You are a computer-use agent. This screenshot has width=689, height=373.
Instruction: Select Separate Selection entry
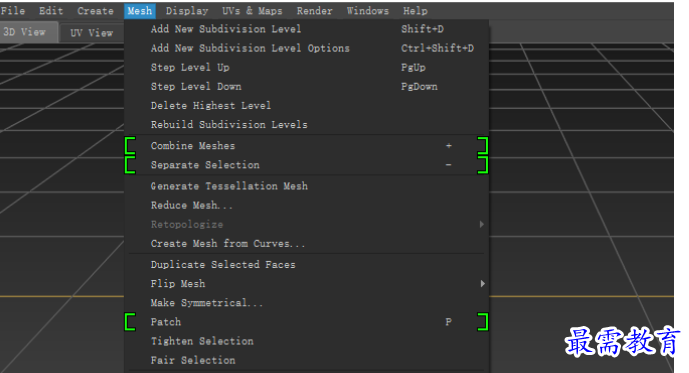pyautogui.click(x=307, y=165)
